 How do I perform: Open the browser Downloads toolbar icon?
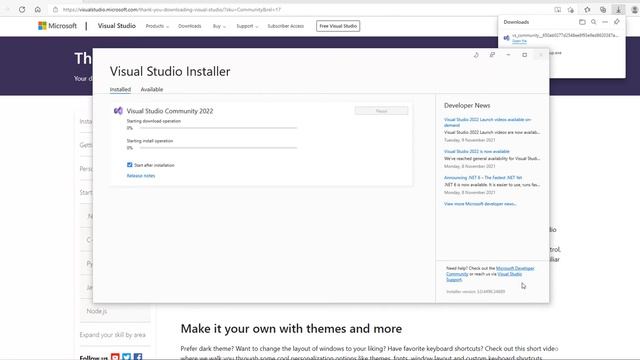[618, 10]
